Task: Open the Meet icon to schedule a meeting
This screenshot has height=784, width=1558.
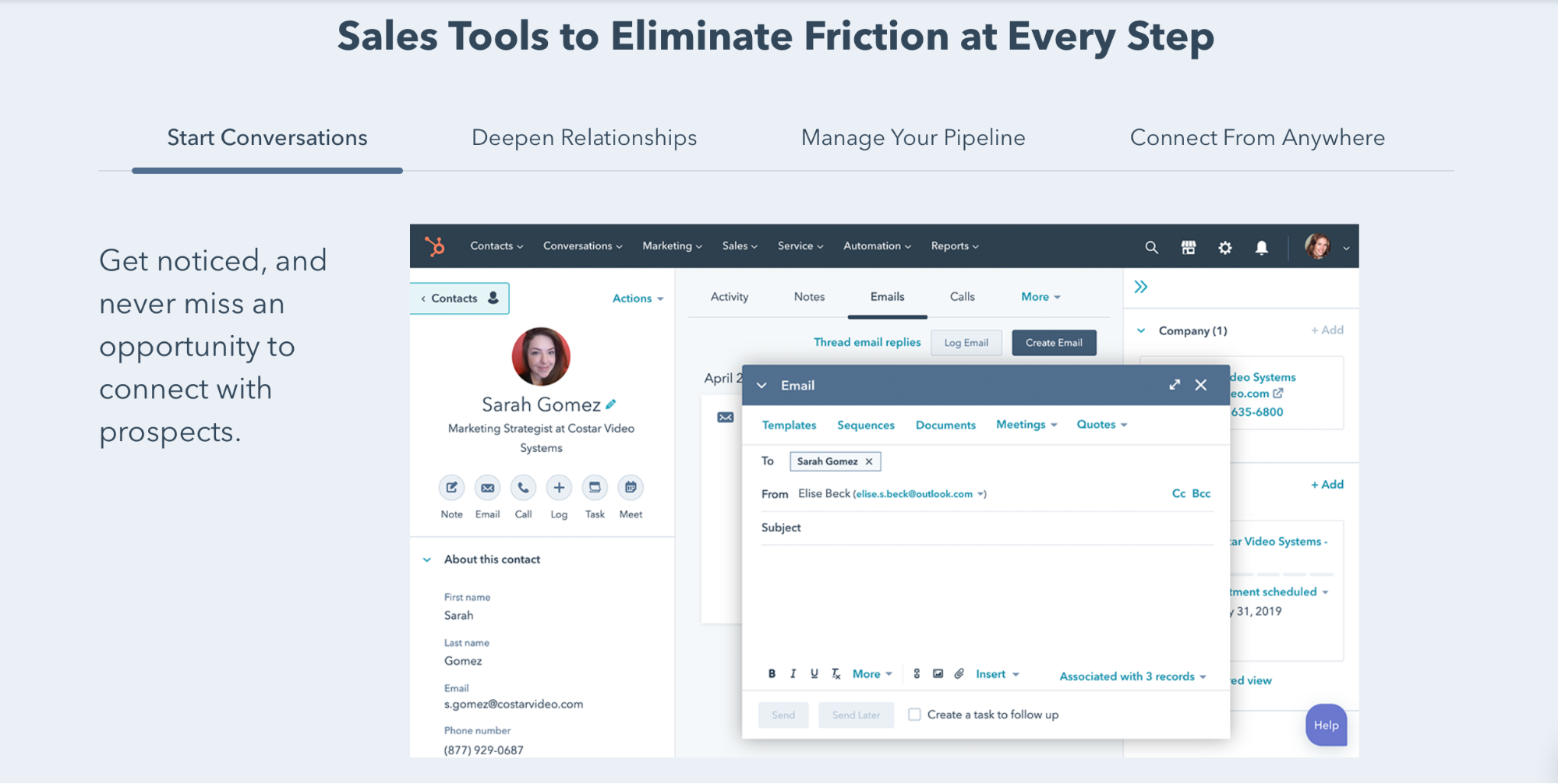Action: tap(631, 488)
